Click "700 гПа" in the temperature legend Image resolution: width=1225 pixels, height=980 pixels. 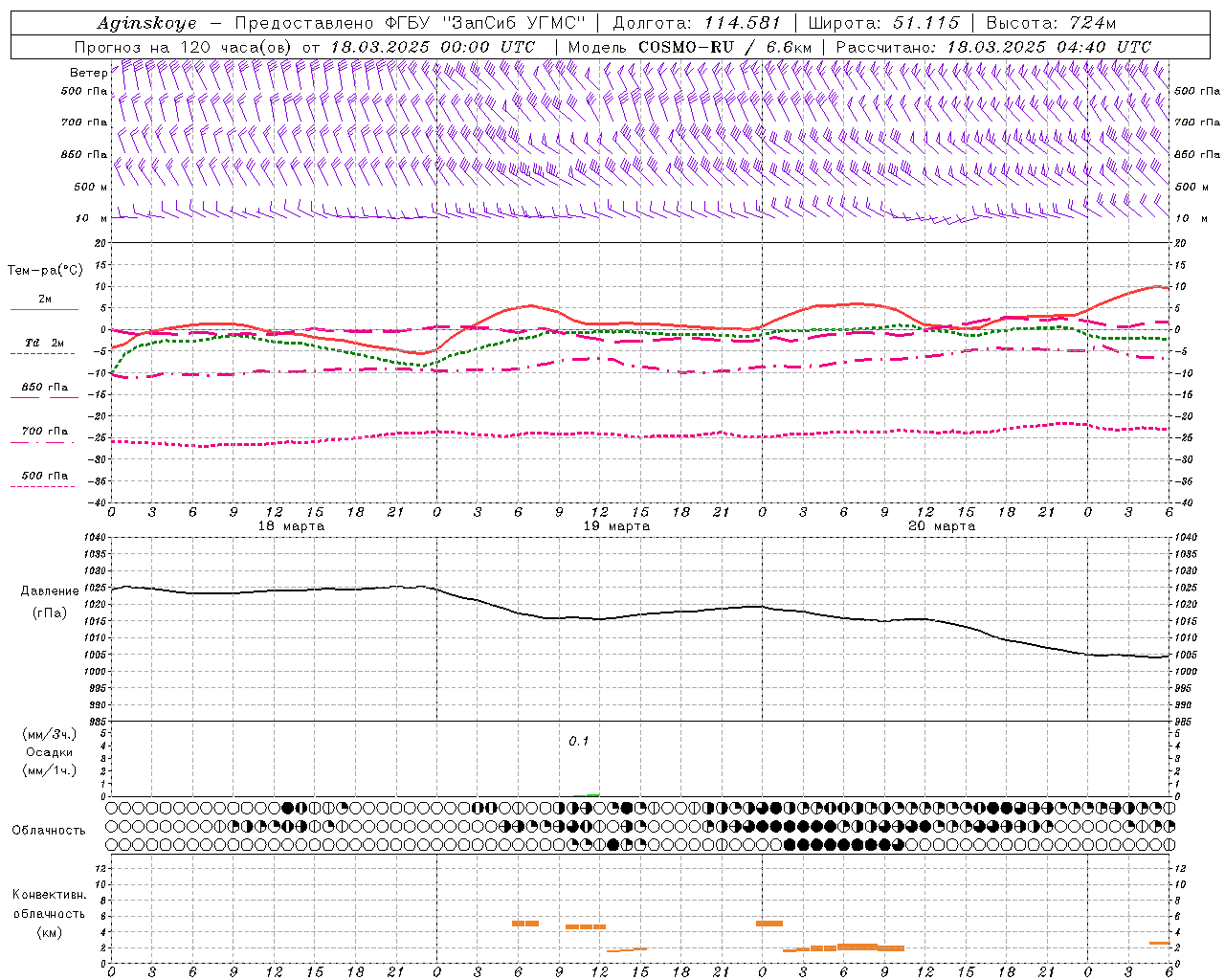[45, 432]
